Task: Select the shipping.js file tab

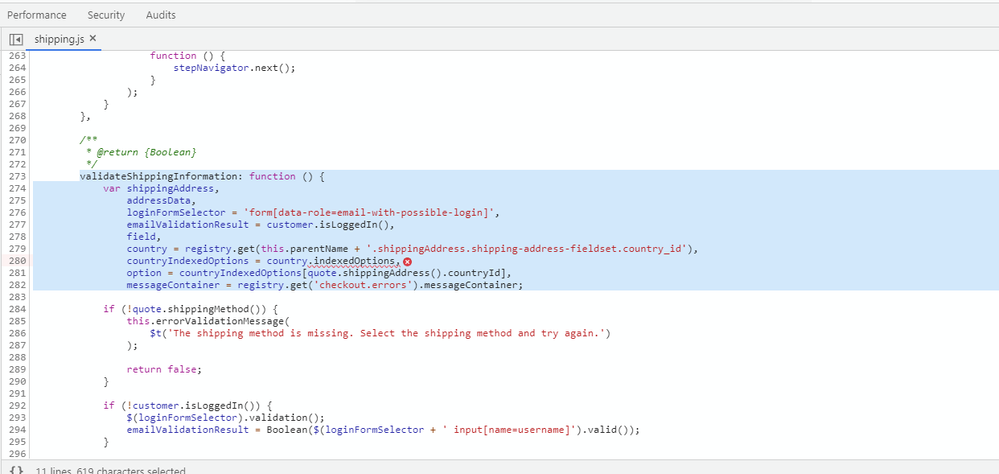Action: pyautogui.click(x=59, y=39)
